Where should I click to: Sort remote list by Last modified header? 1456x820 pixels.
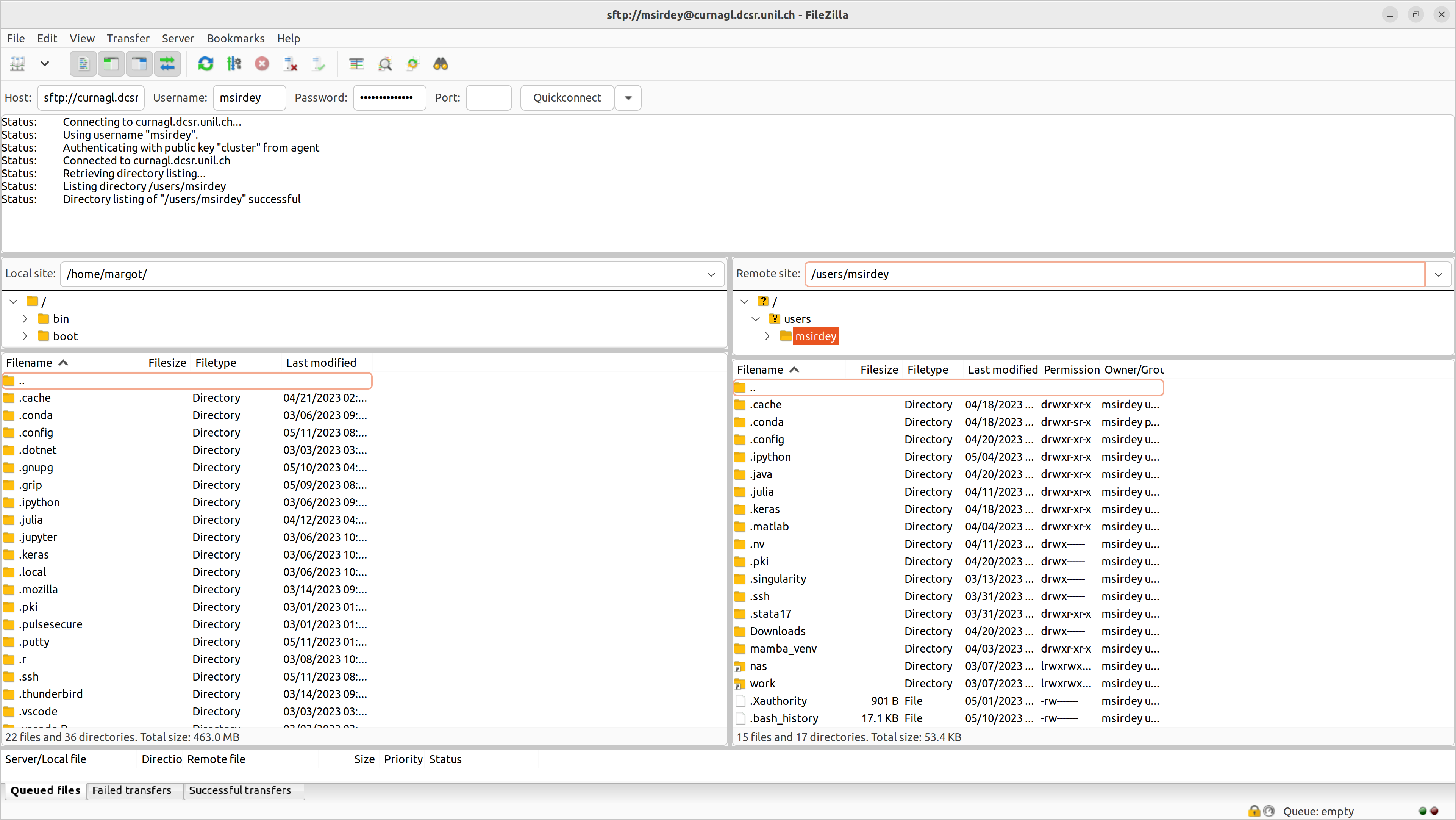1002,370
